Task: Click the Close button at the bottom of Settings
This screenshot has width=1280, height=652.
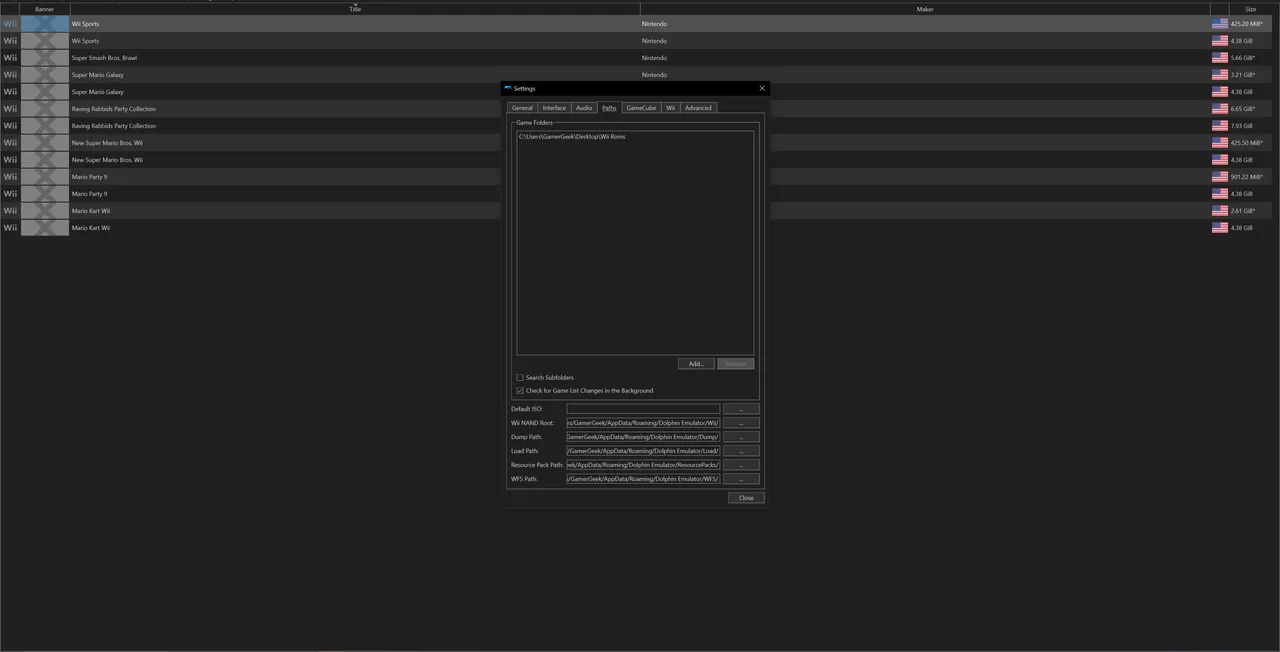Action: [x=746, y=498]
